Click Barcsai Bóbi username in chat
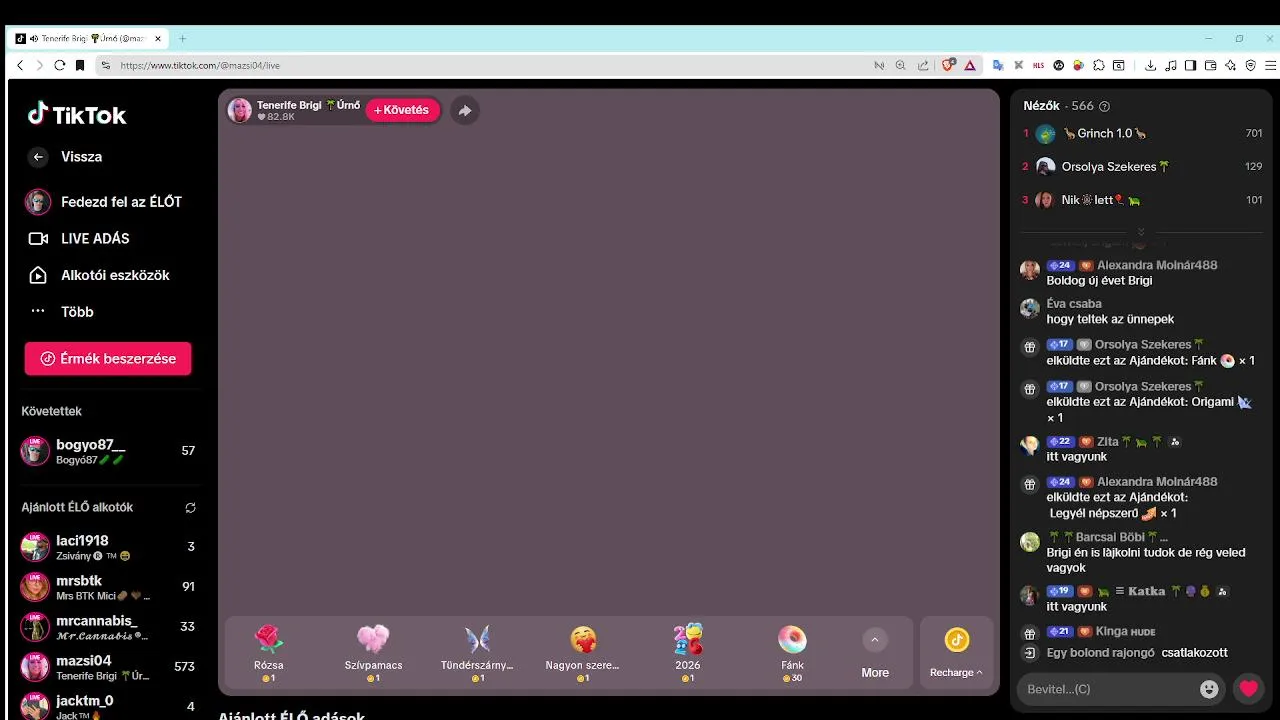1280x720 pixels. coord(1108,537)
